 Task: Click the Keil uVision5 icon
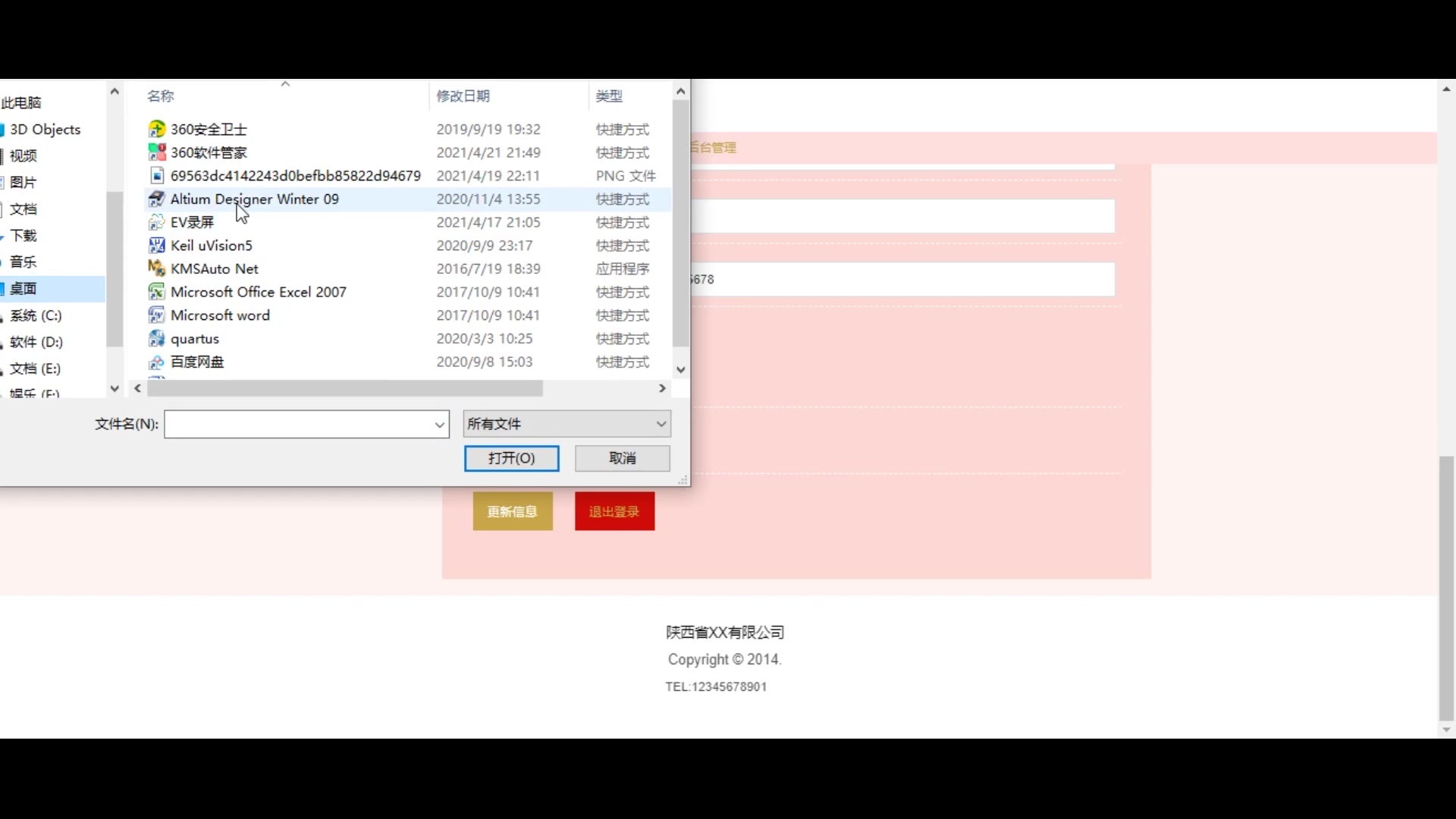tap(156, 246)
